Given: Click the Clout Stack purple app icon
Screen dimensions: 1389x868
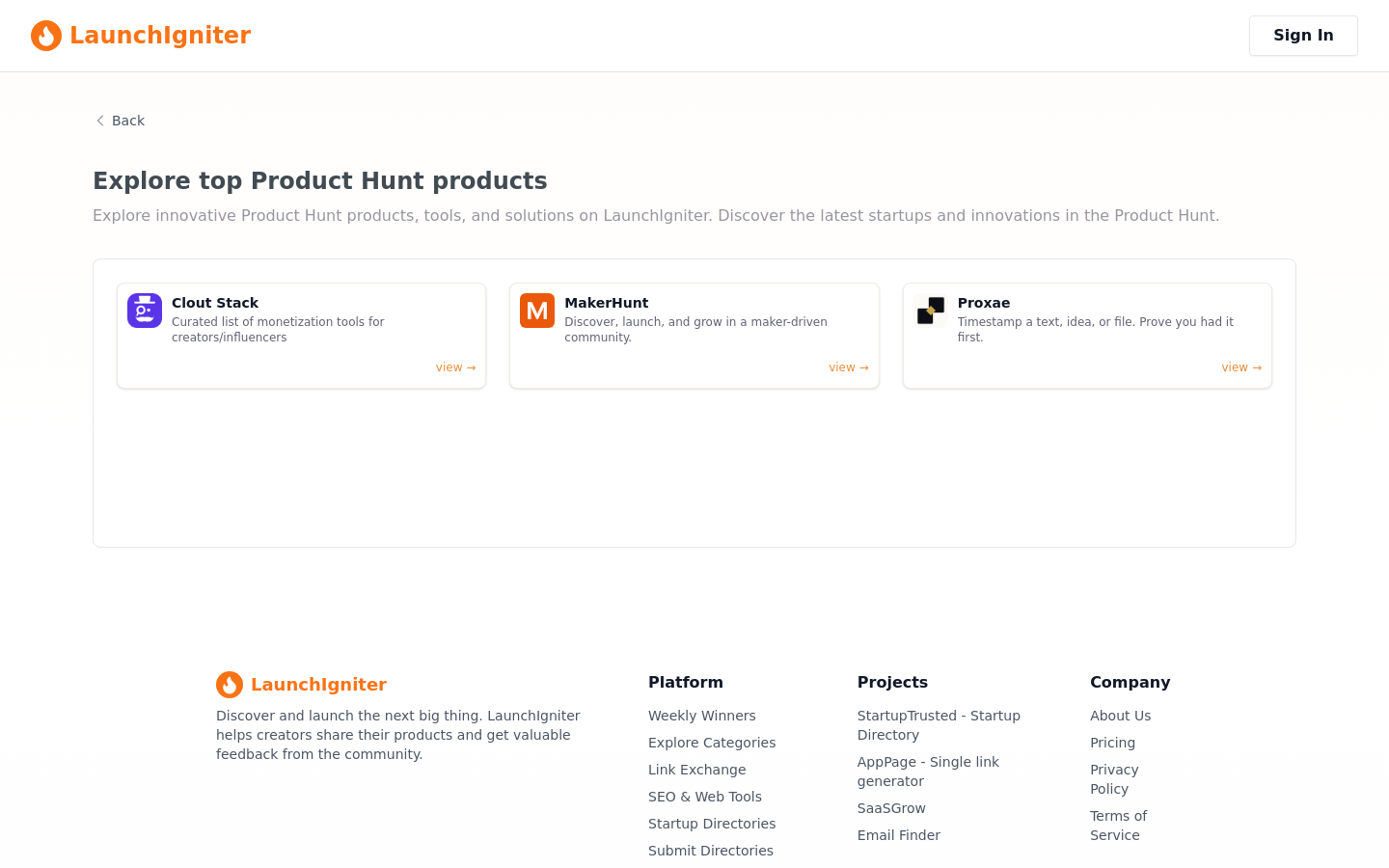Looking at the screenshot, I should [145, 311].
